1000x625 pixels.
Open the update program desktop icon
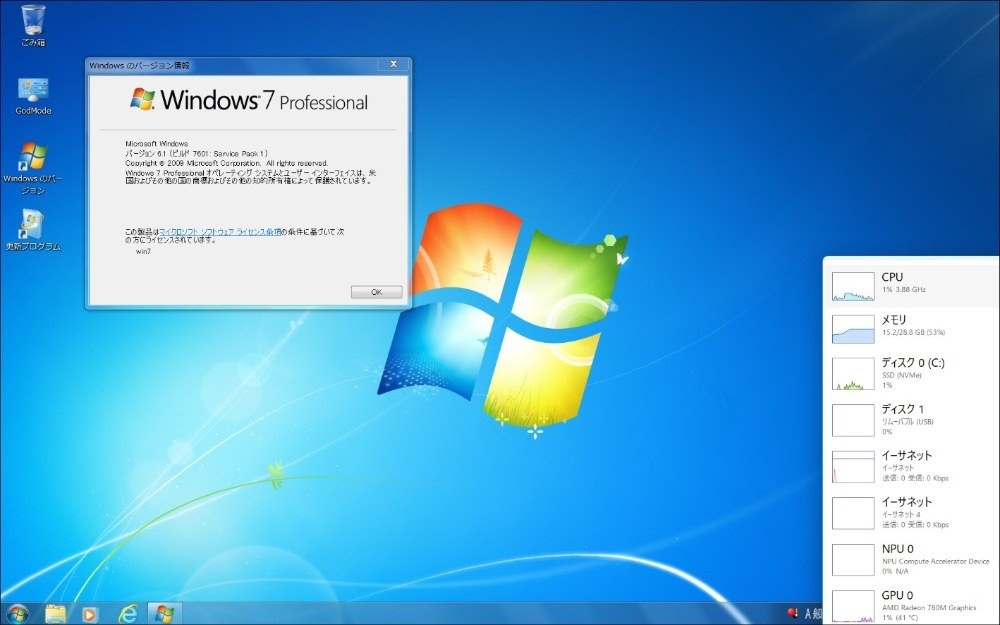pyautogui.click(x=33, y=230)
